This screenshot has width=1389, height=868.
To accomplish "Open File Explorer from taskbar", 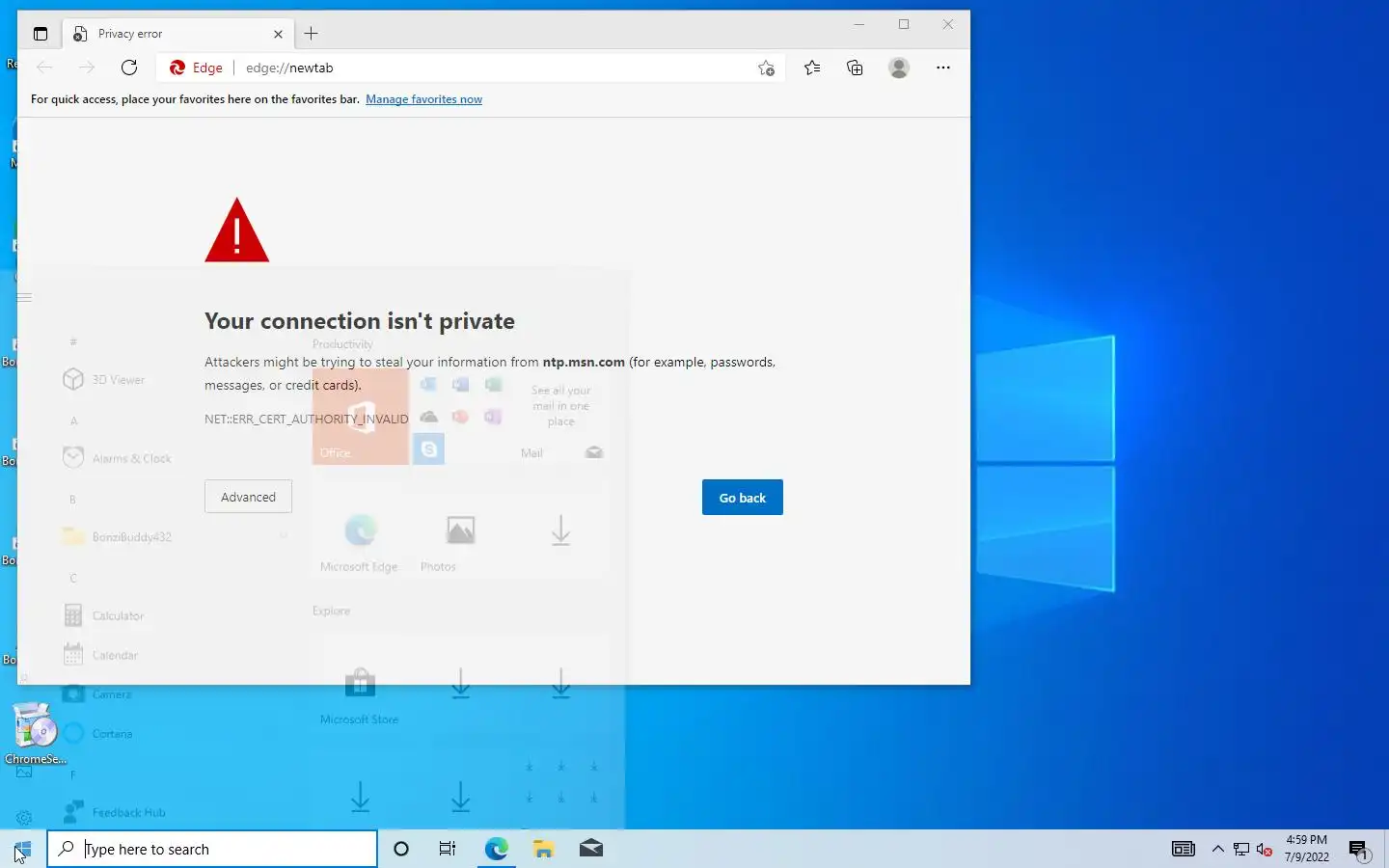I will [543, 849].
